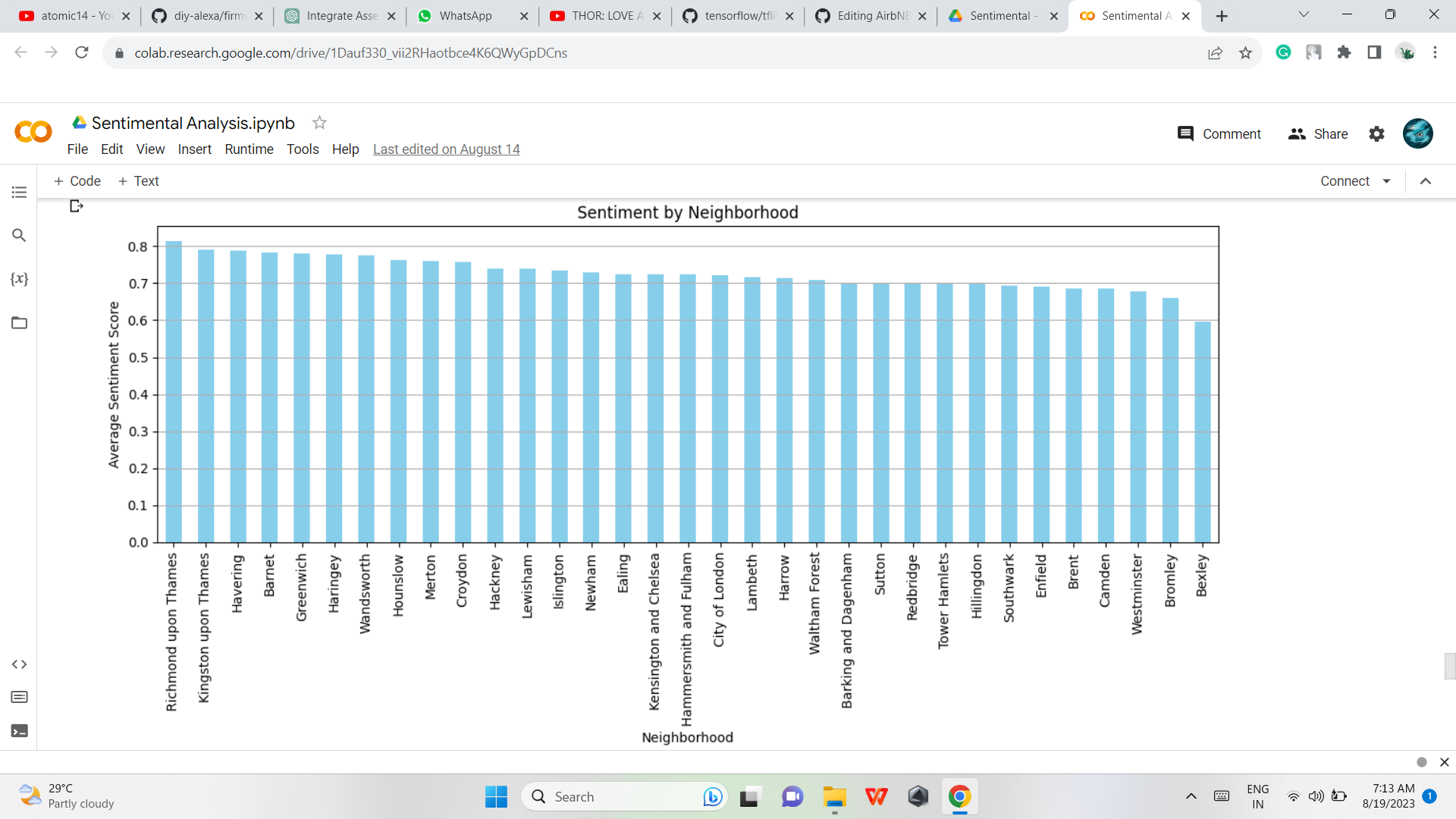The image size is (1456, 819).
Task: Click the Share button
Action: (x=1318, y=134)
